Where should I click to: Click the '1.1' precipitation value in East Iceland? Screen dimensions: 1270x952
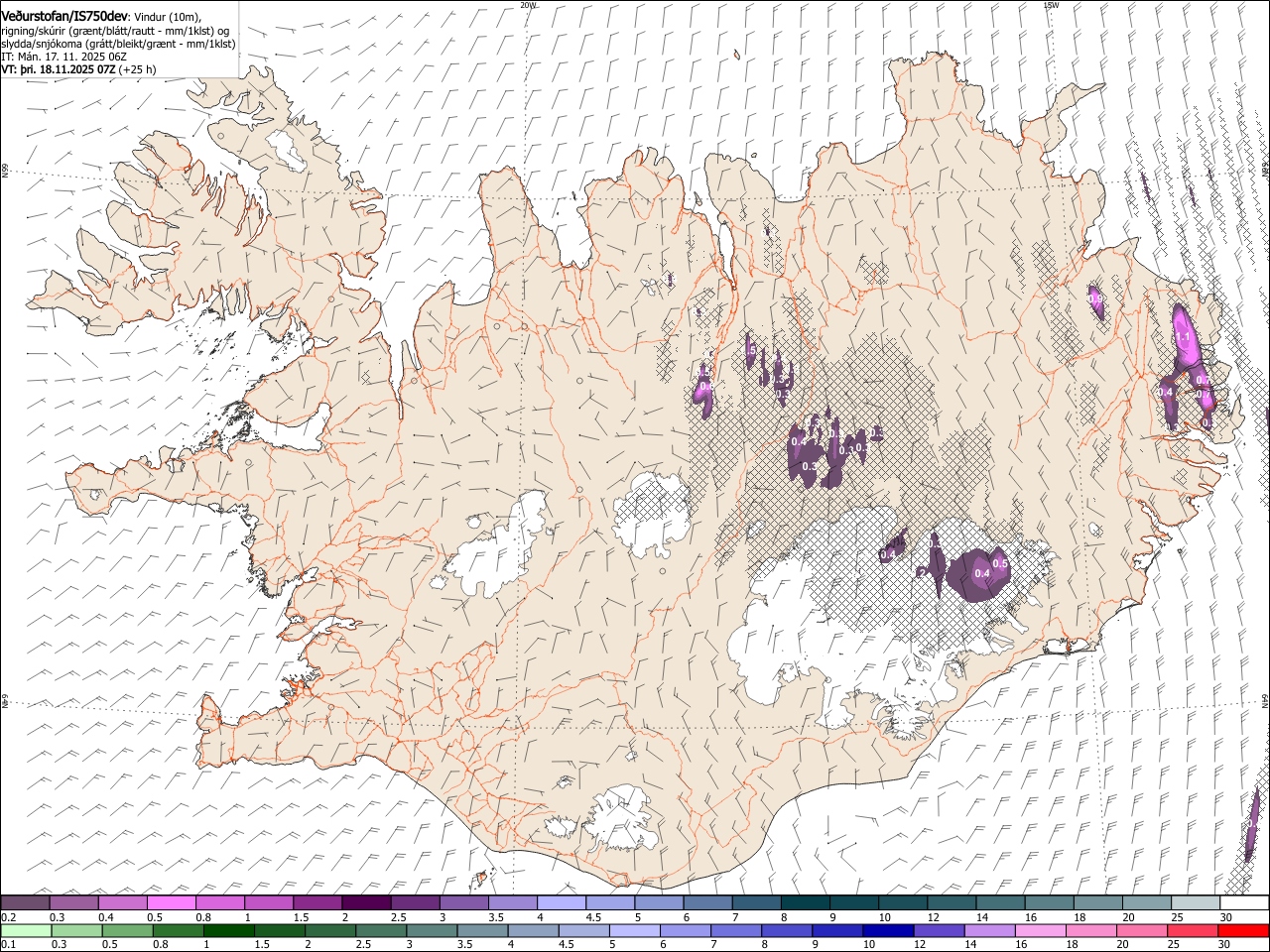1183,337
